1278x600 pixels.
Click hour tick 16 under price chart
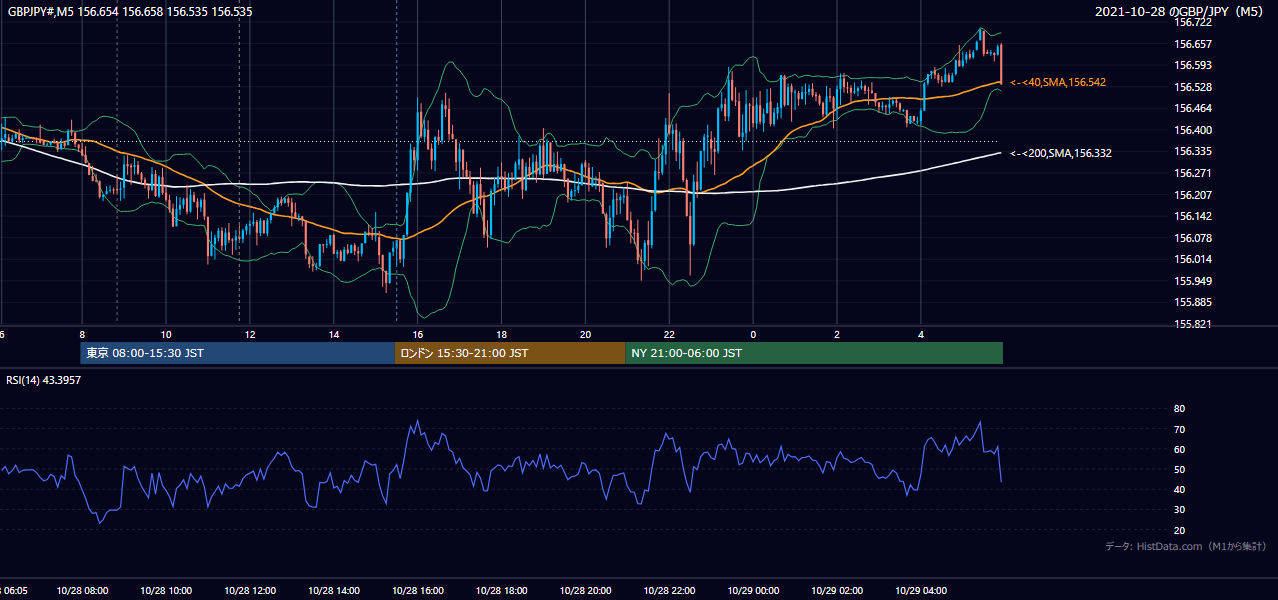click(x=418, y=335)
